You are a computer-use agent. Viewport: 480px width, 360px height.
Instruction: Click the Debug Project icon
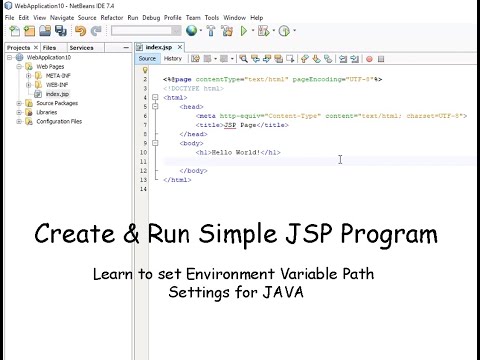coord(264,31)
